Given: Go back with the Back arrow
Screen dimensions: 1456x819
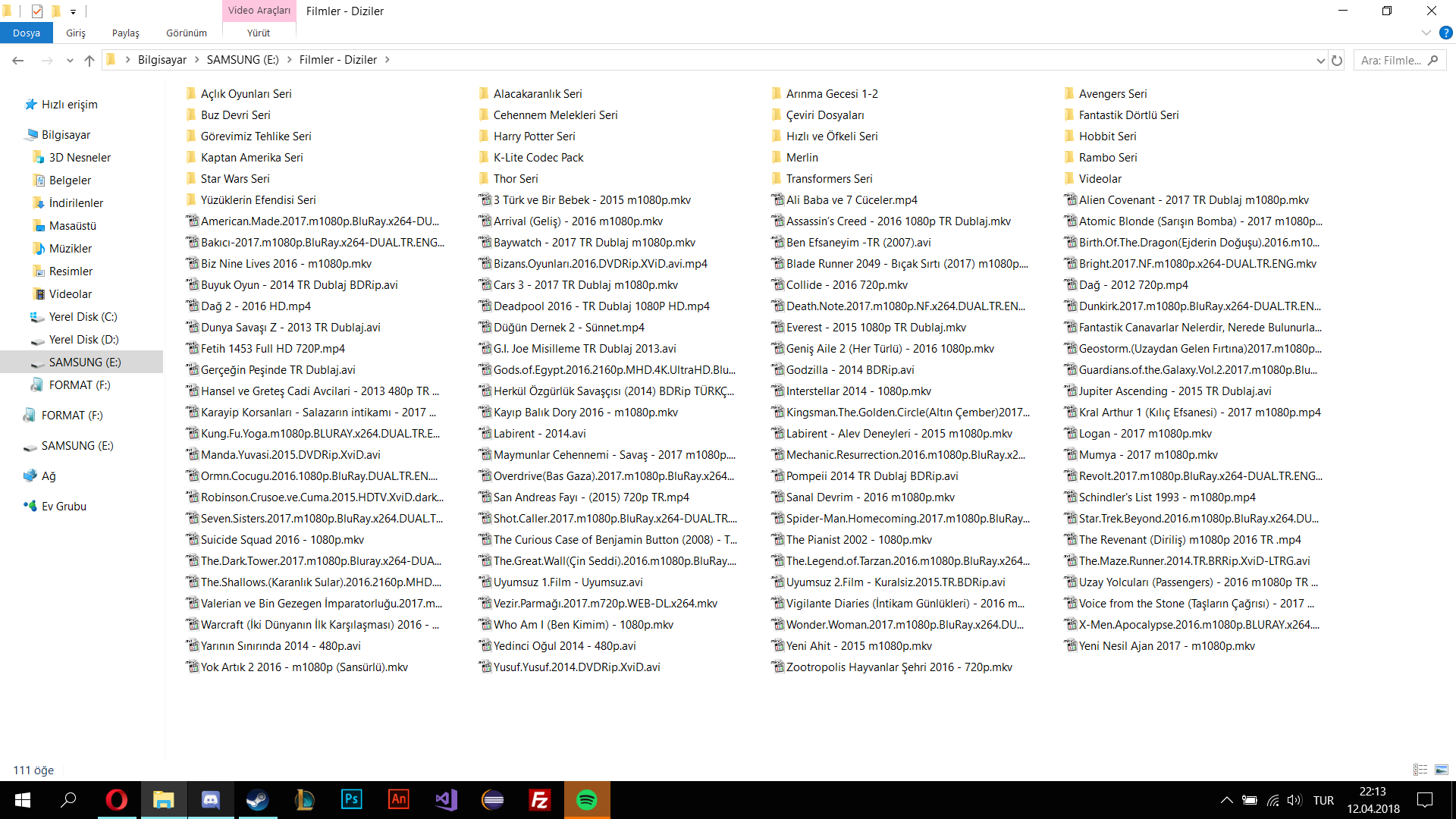Looking at the screenshot, I should coord(18,60).
